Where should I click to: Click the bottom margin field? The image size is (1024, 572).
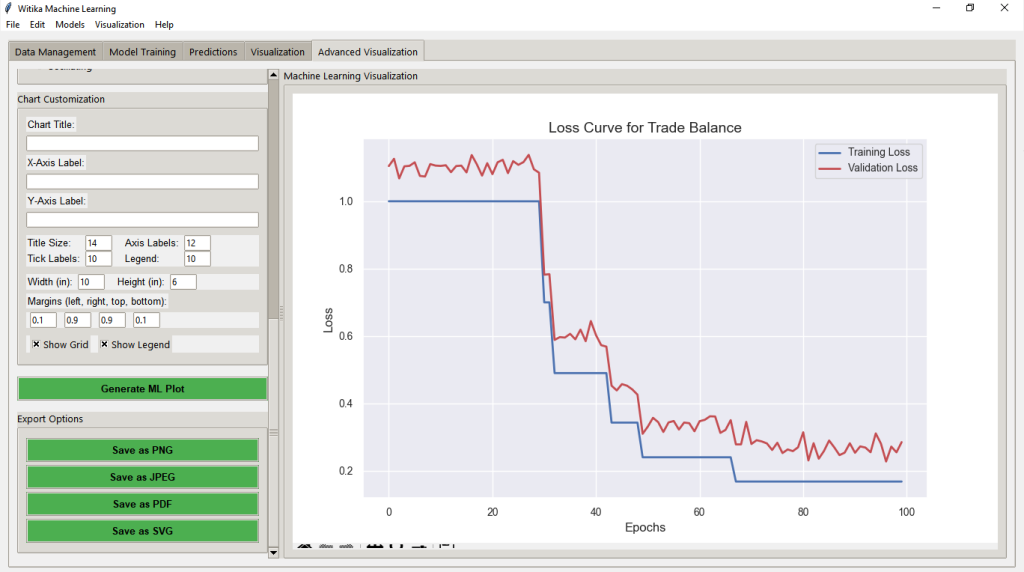(146, 320)
